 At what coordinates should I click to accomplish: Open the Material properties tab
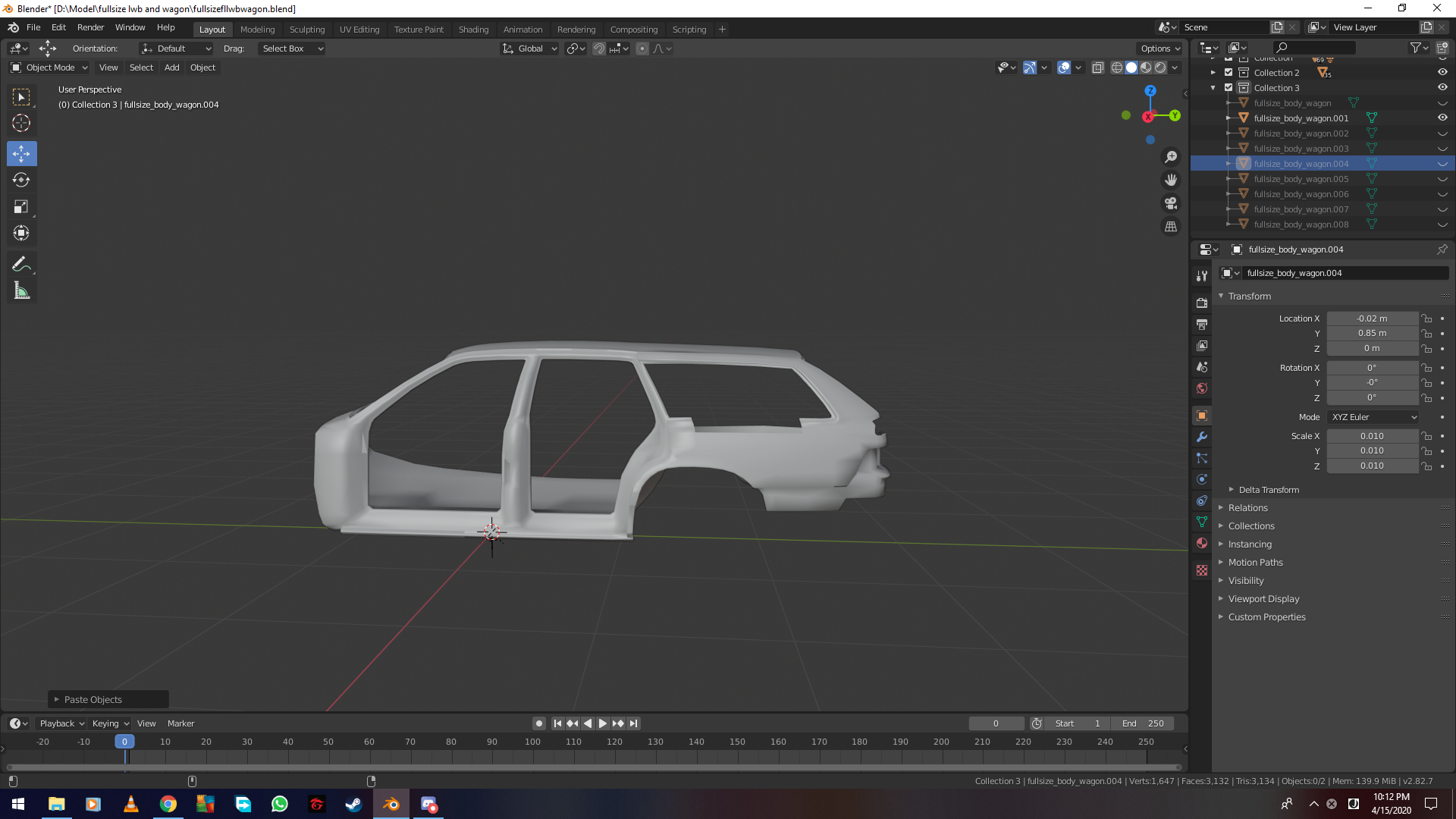click(x=1202, y=543)
